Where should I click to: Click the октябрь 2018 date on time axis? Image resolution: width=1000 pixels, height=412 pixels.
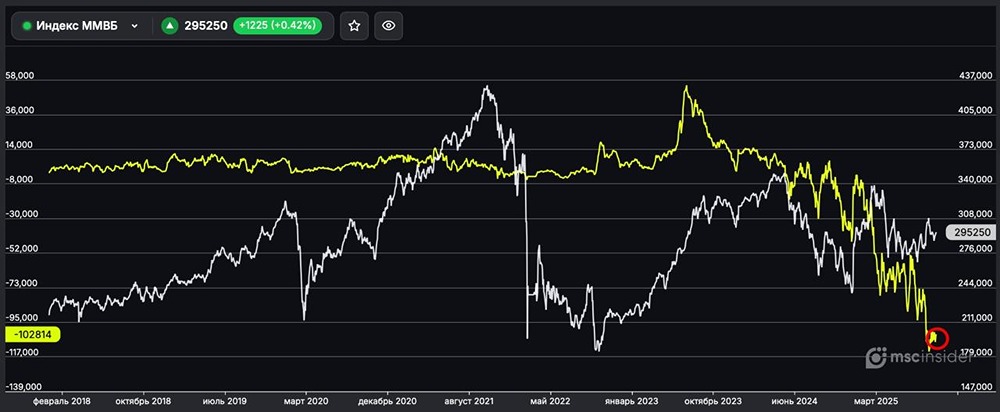tap(143, 402)
